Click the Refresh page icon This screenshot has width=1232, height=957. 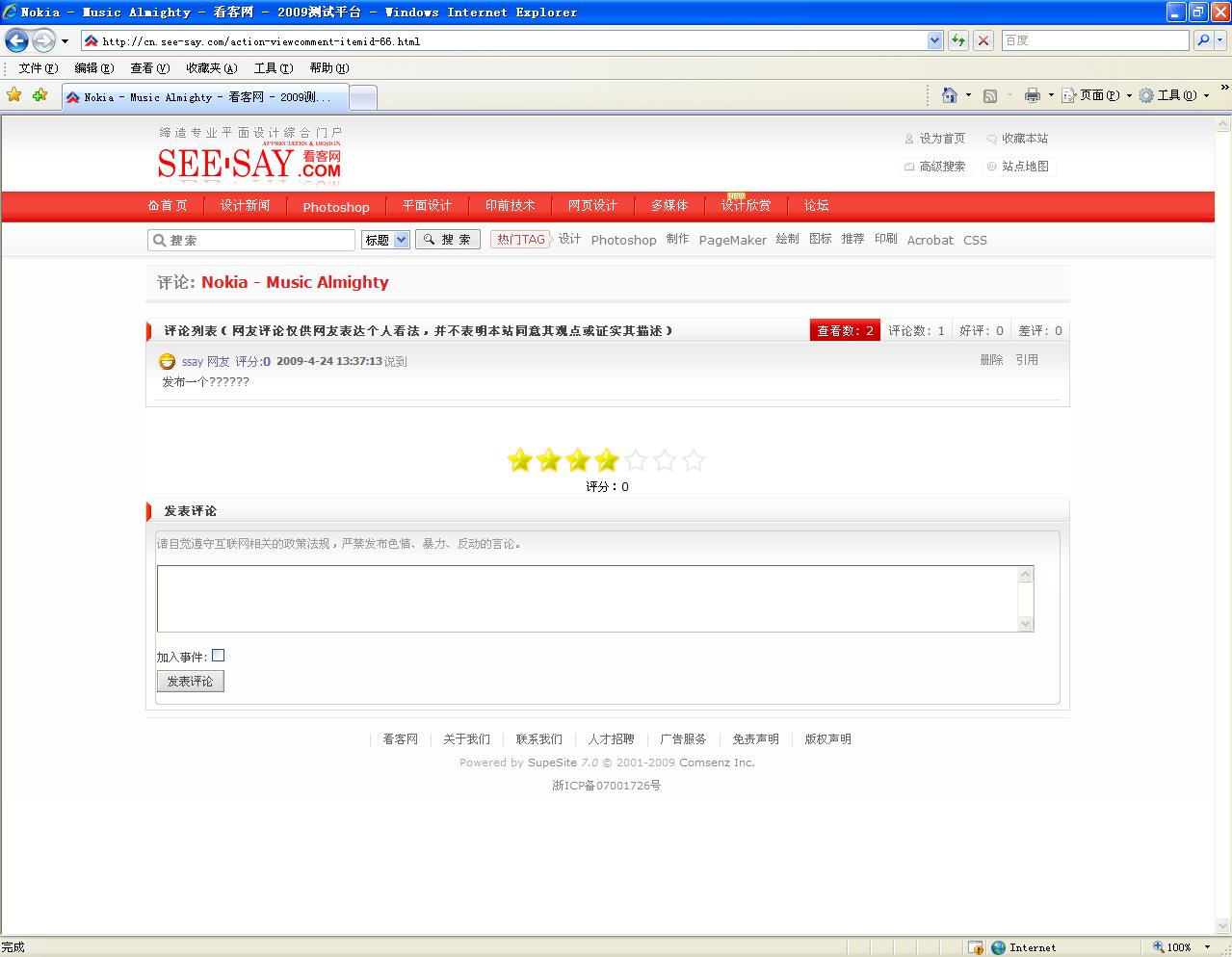click(958, 40)
